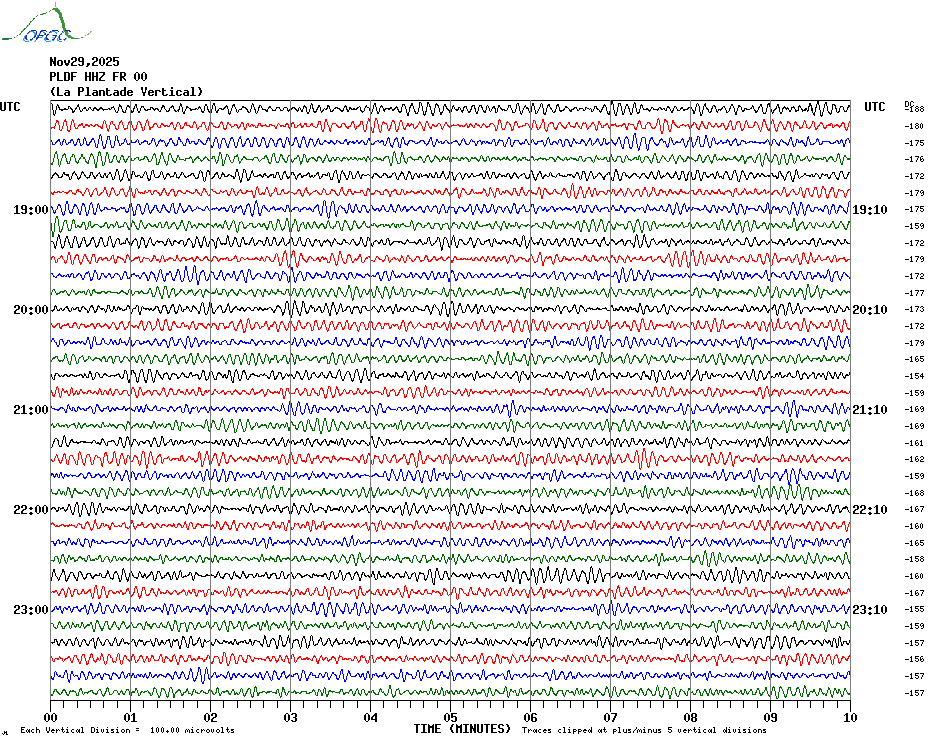Click the 00 minute axis tick label
The width and height of the screenshot is (930, 744).
(50, 717)
